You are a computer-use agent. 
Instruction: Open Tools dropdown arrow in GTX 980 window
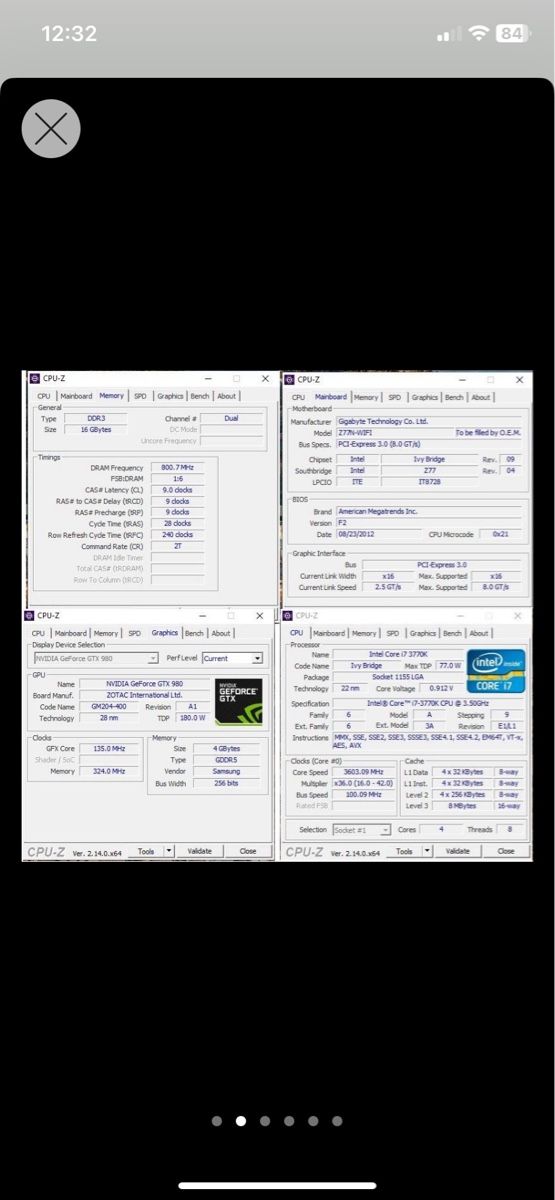point(168,851)
